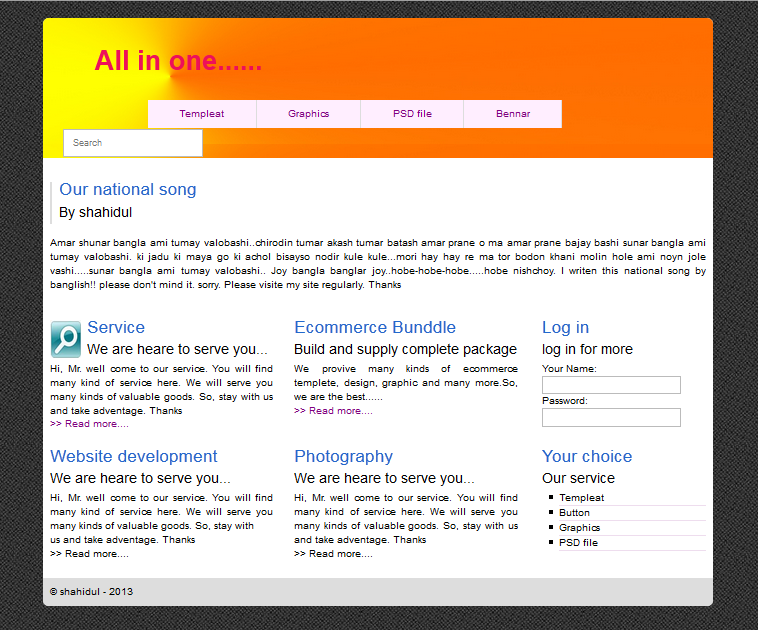Click the 'Photography' heading
758x630 pixels.
pyautogui.click(x=344, y=456)
